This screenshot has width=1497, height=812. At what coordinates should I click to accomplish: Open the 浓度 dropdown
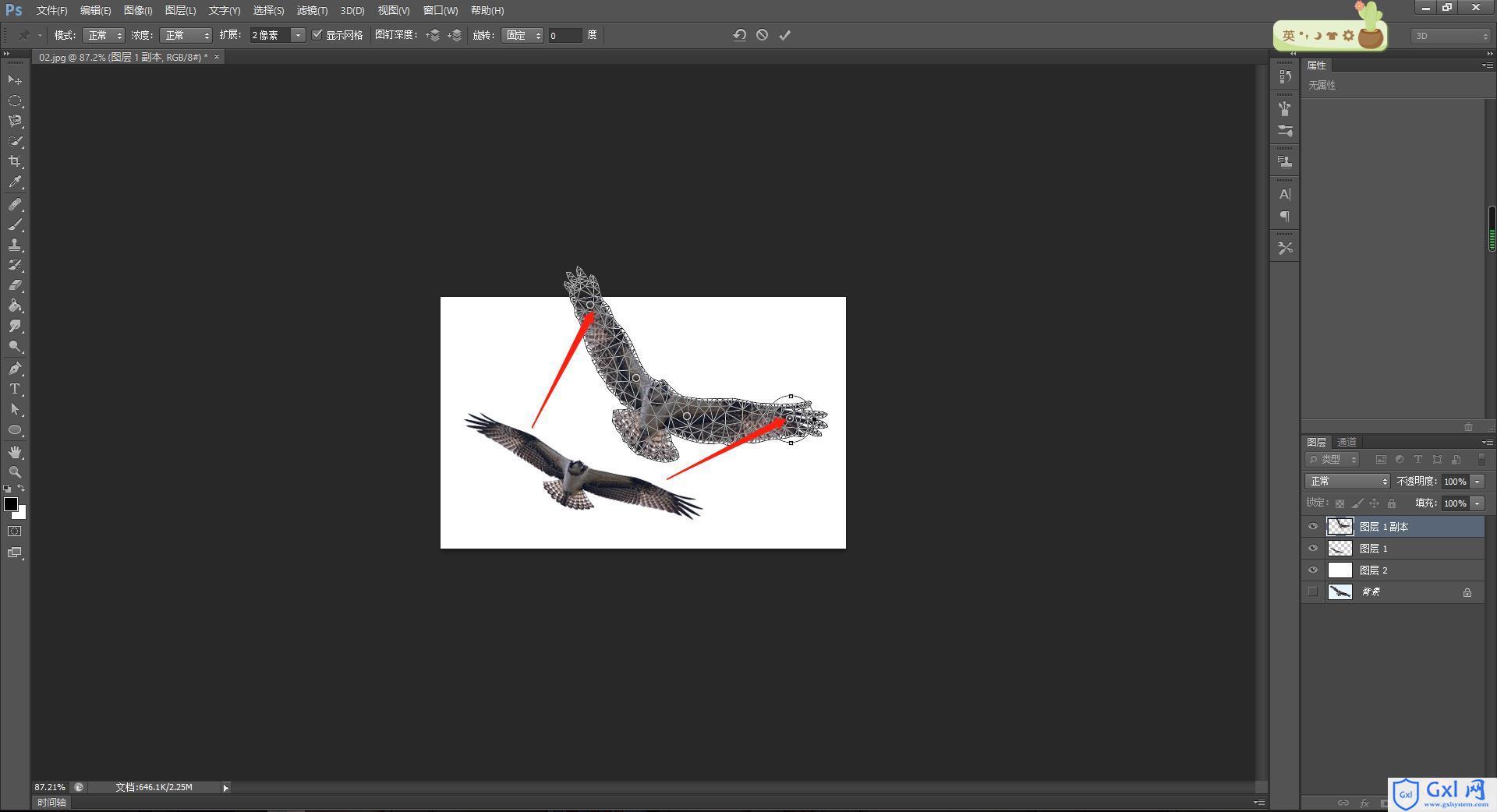click(x=186, y=35)
